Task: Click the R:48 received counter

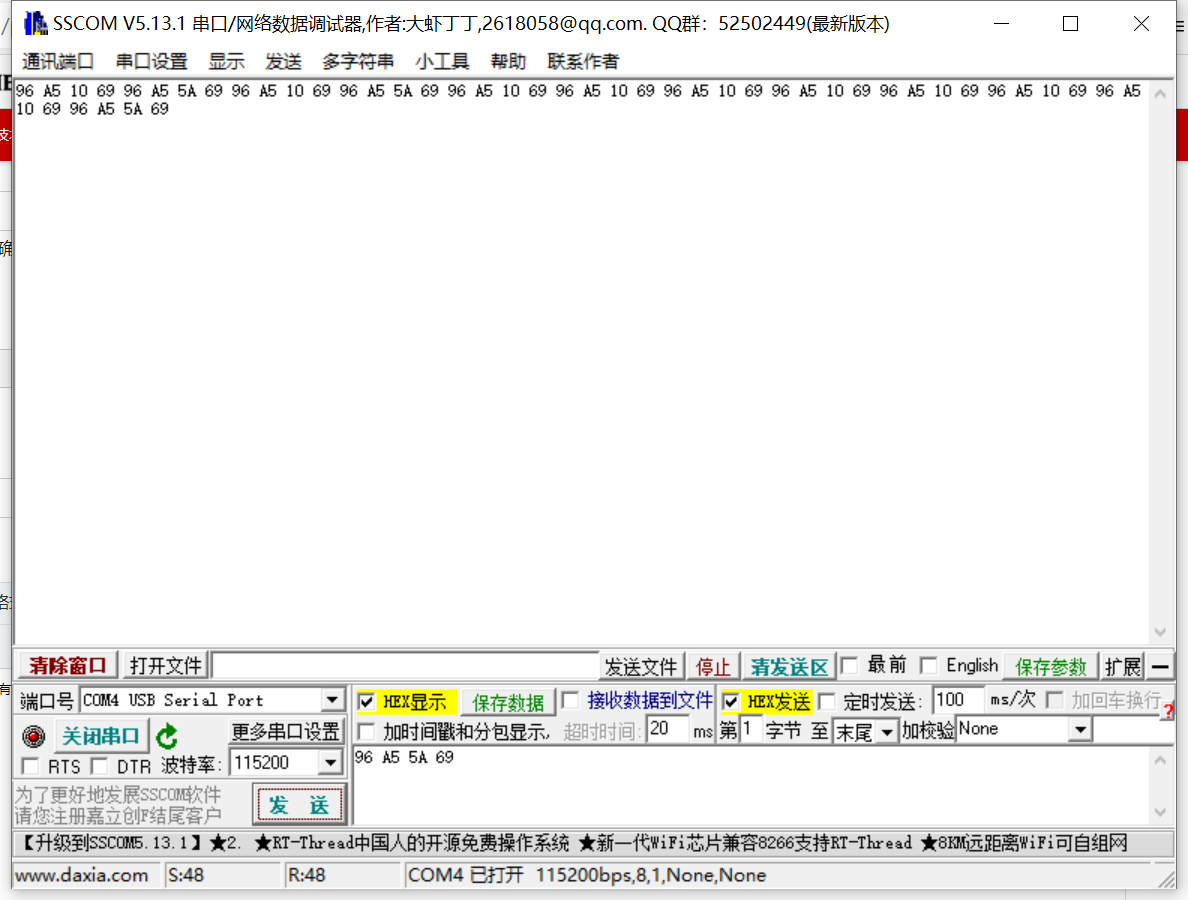Action: (306, 876)
